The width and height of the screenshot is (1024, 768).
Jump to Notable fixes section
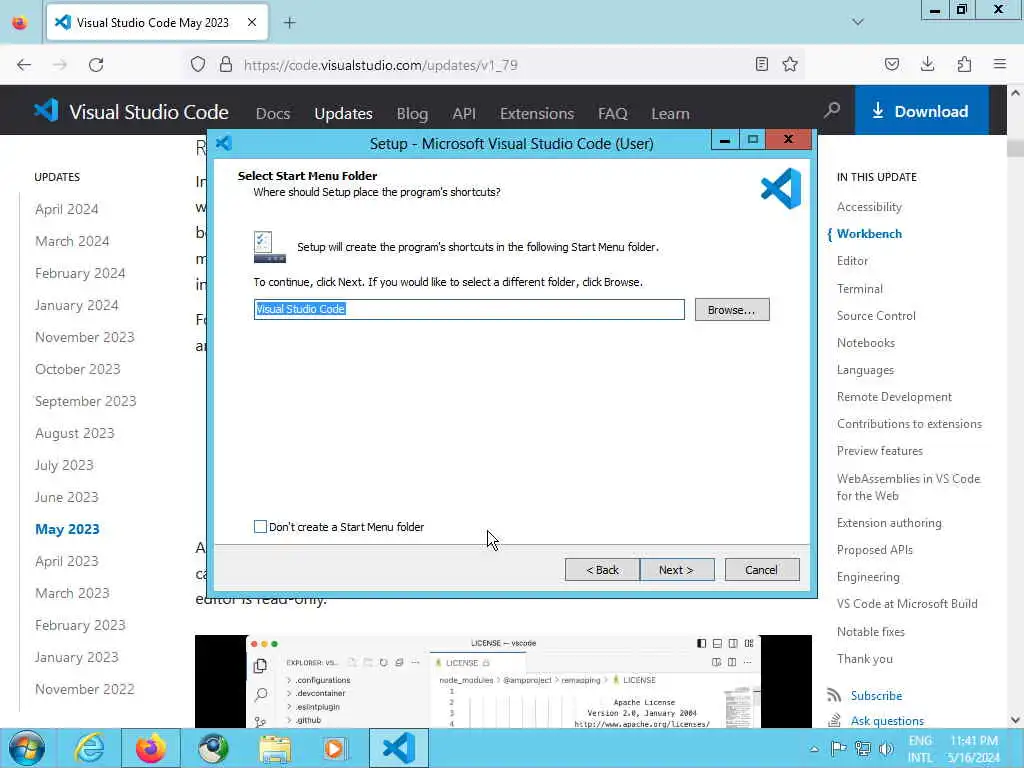click(871, 632)
